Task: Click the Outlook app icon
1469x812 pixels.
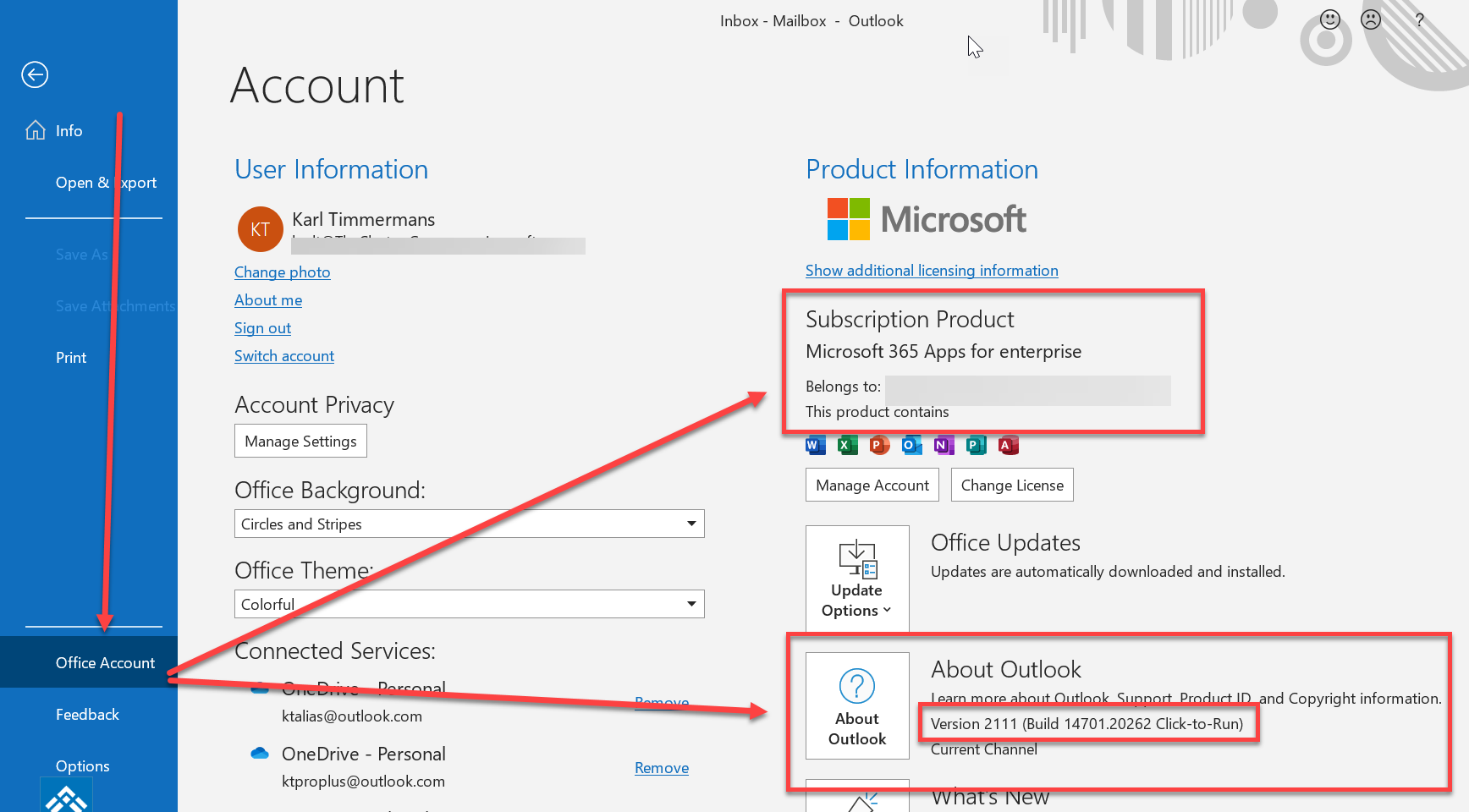Action: point(911,445)
